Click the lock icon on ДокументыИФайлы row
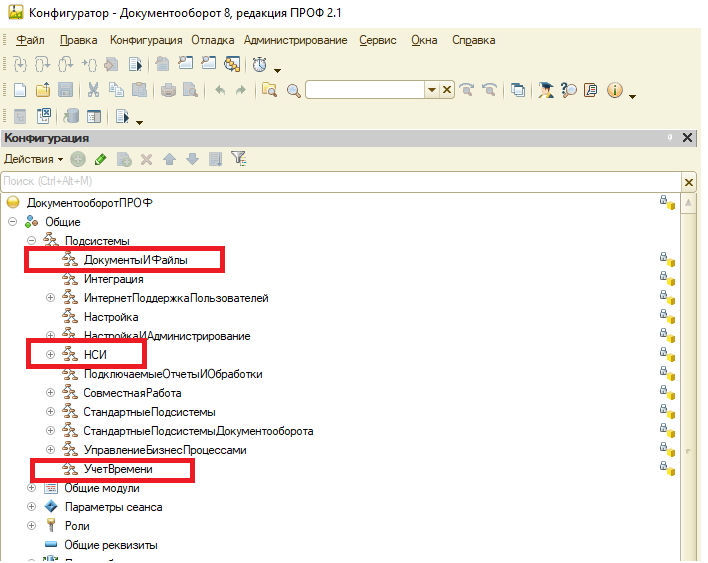This screenshot has width=708, height=563. (667, 260)
